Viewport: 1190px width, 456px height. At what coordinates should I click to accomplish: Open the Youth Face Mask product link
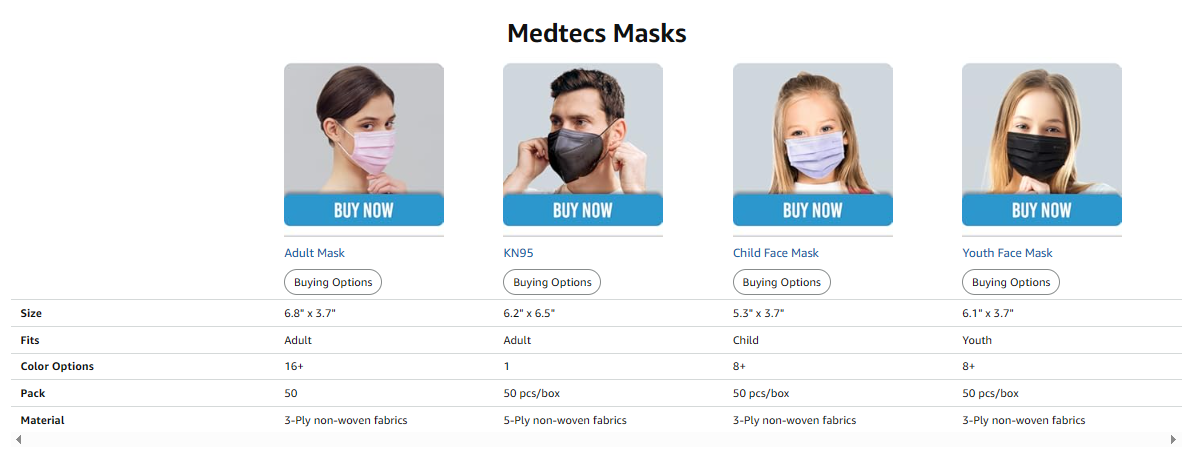coord(1007,253)
